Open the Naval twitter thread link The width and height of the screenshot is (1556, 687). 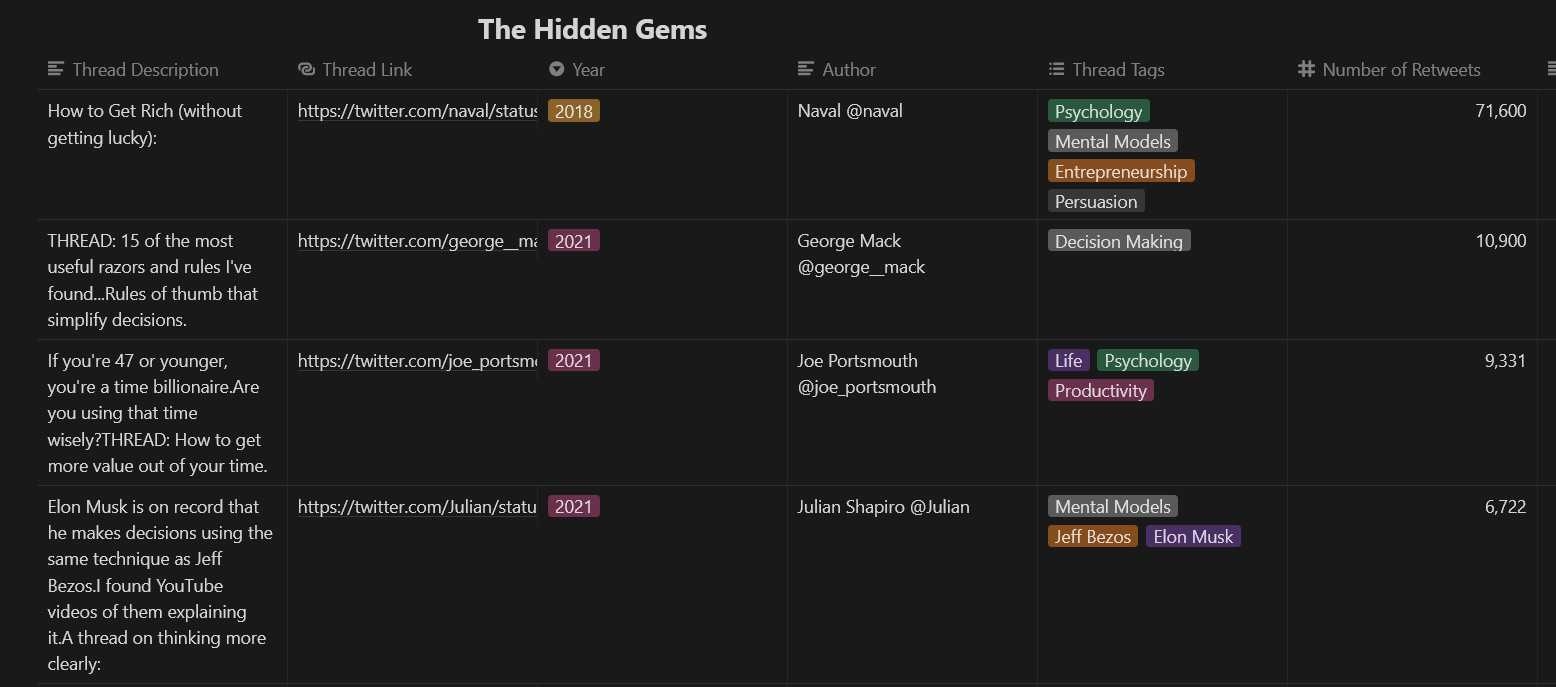(418, 111)
